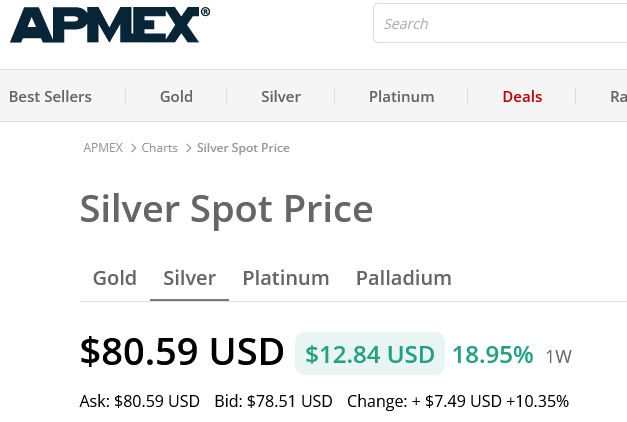Open the Gold menu in the top navigation bar
The image size is (627, 422).
[x=176, y=97]
